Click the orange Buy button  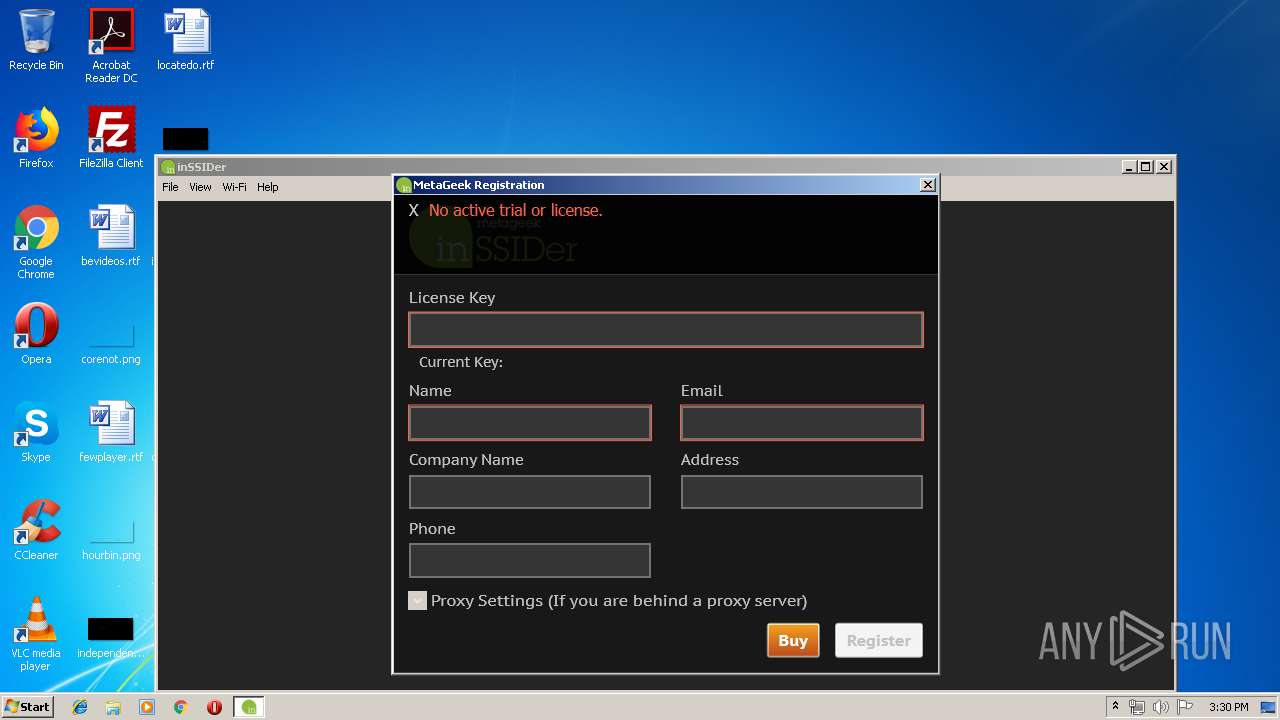tap(793, 641)
